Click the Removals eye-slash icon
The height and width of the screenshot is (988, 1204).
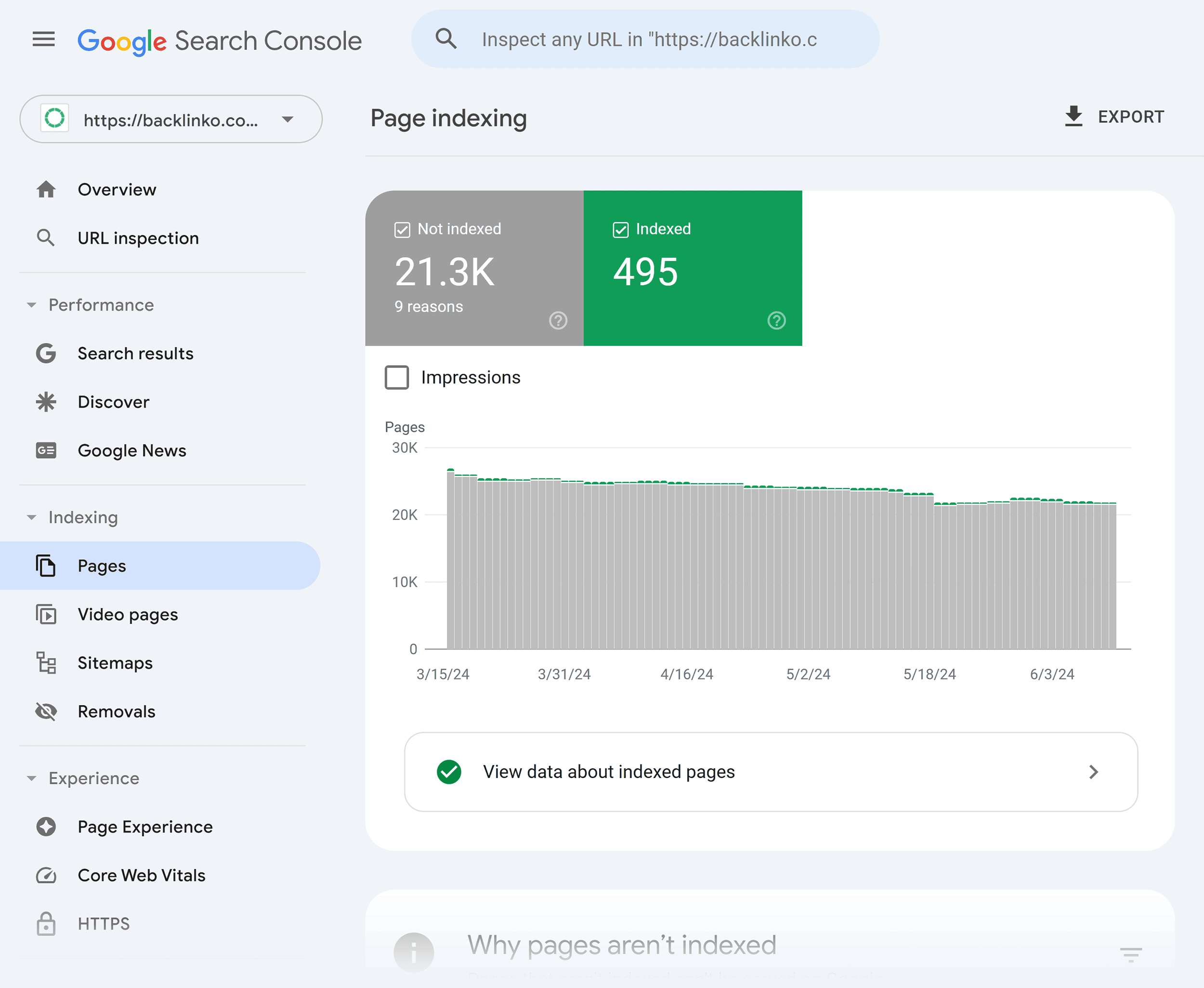[47, 712]
